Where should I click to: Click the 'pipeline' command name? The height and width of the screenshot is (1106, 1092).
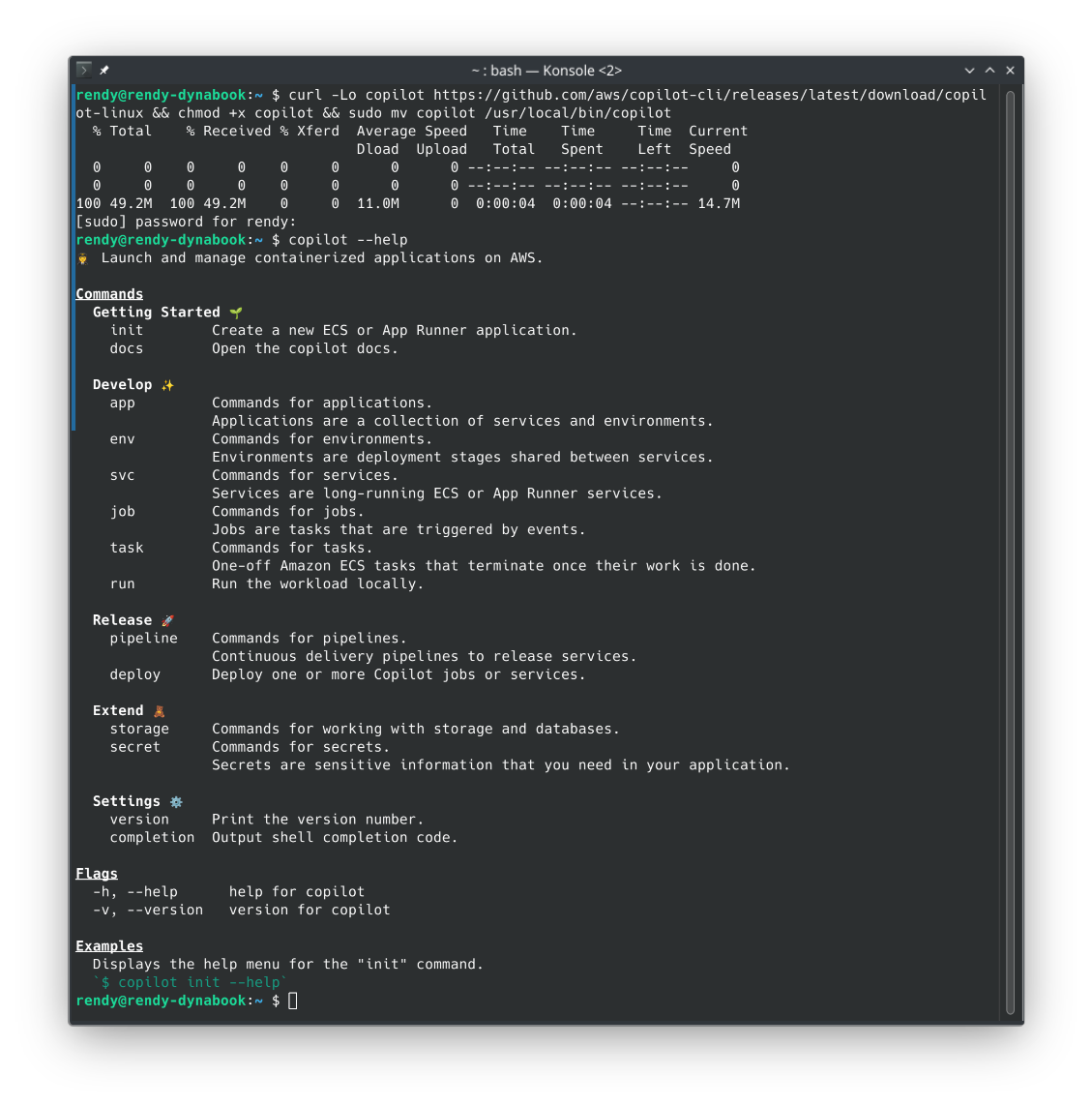143,639
